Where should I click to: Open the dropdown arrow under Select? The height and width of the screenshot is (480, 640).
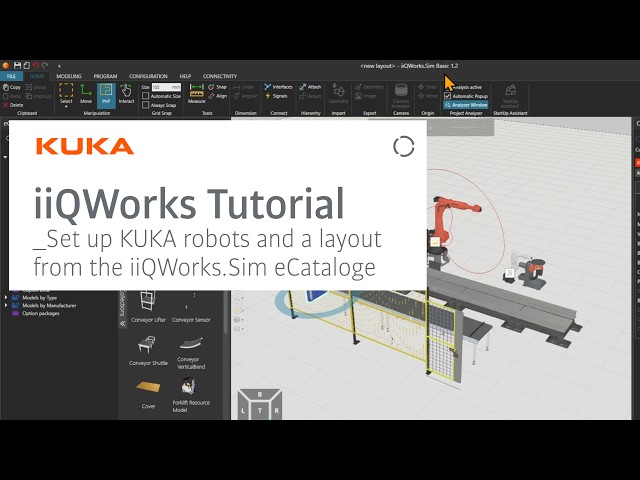point(66,107)
